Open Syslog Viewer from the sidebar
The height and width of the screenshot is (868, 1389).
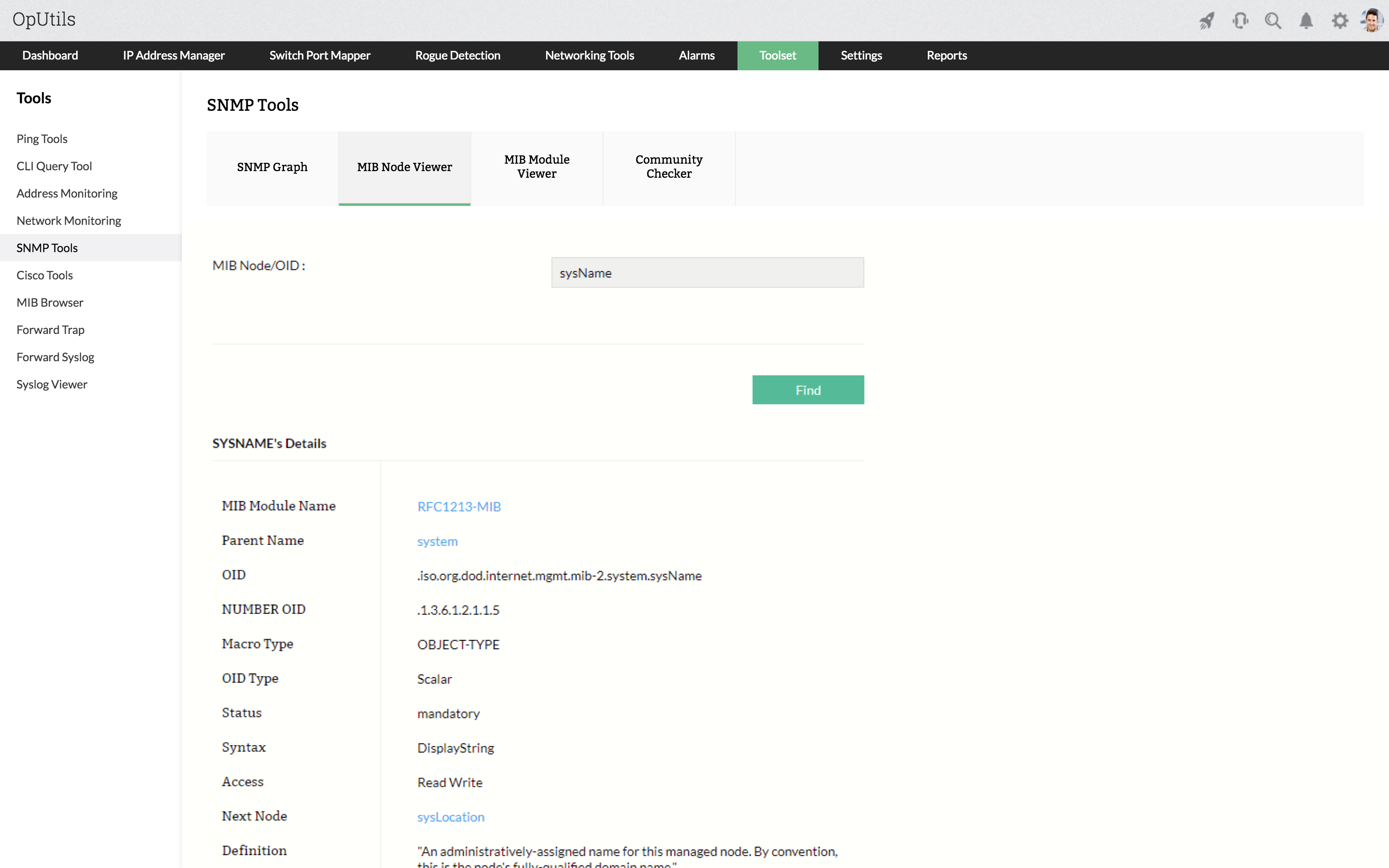coord(52,385)
